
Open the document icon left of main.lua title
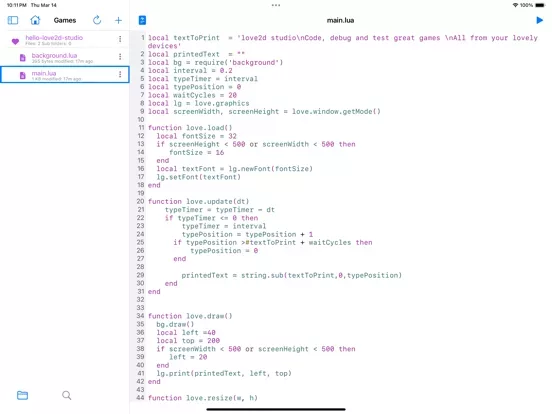tap(142, 20)
